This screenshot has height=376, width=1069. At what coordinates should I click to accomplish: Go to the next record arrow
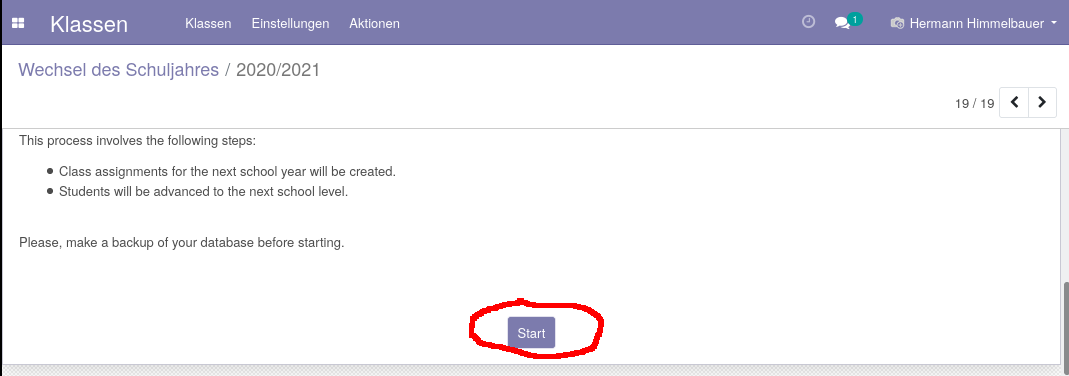pyautogui.click(x=1042, y=102)
